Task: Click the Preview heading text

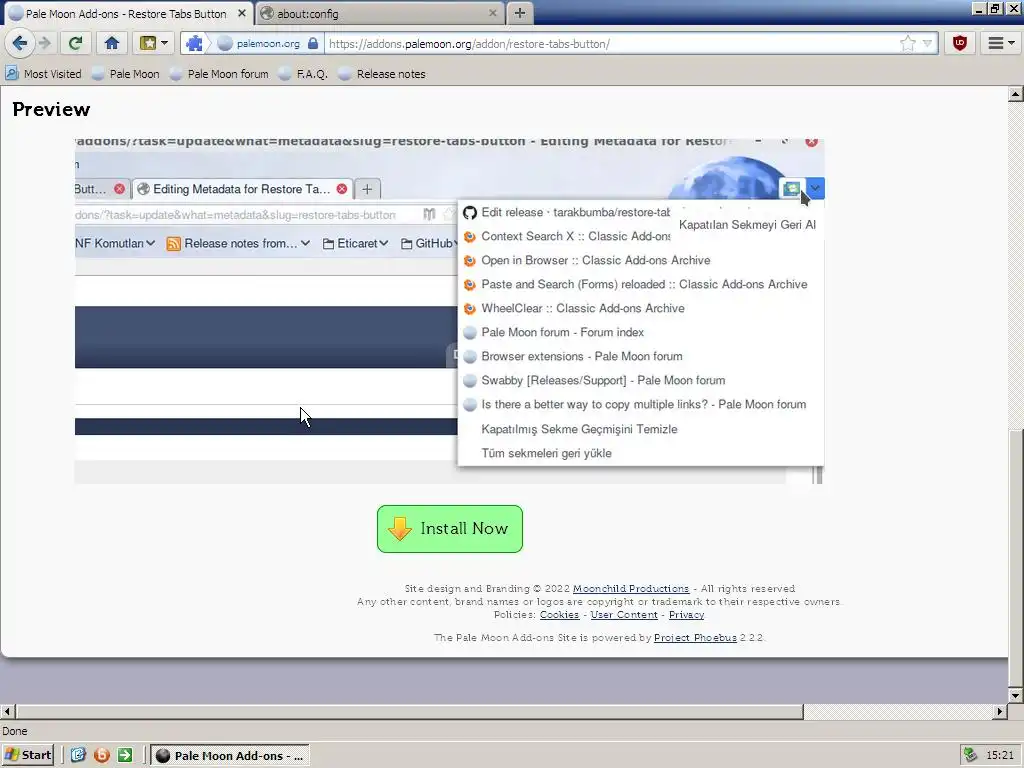Action: (x=51, y=109)
